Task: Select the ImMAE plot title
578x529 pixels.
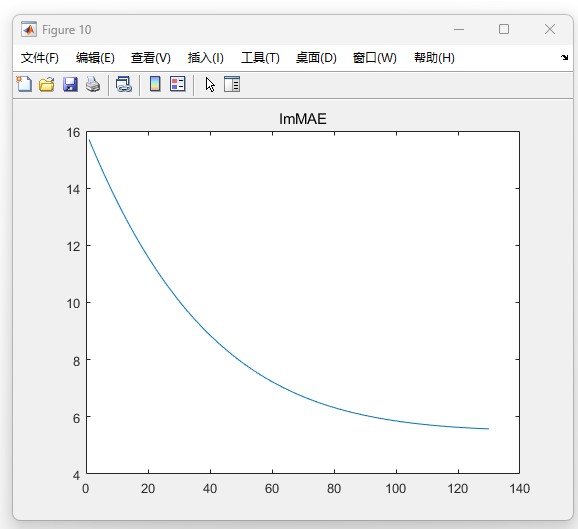Action: 303,119
